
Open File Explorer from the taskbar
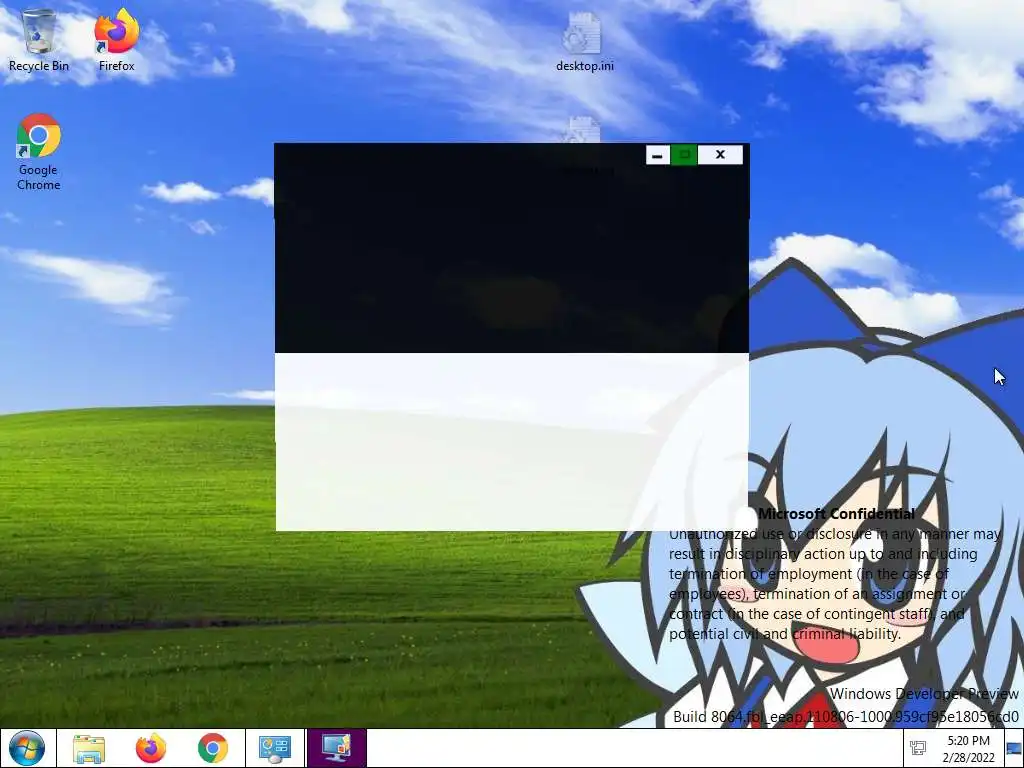coord(89,748)
